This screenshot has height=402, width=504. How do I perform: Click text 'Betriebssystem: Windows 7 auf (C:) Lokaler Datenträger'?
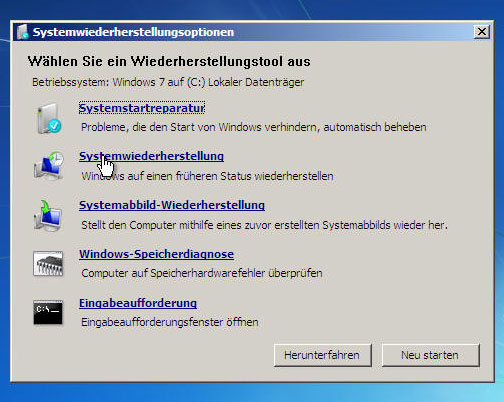[168, 82]
